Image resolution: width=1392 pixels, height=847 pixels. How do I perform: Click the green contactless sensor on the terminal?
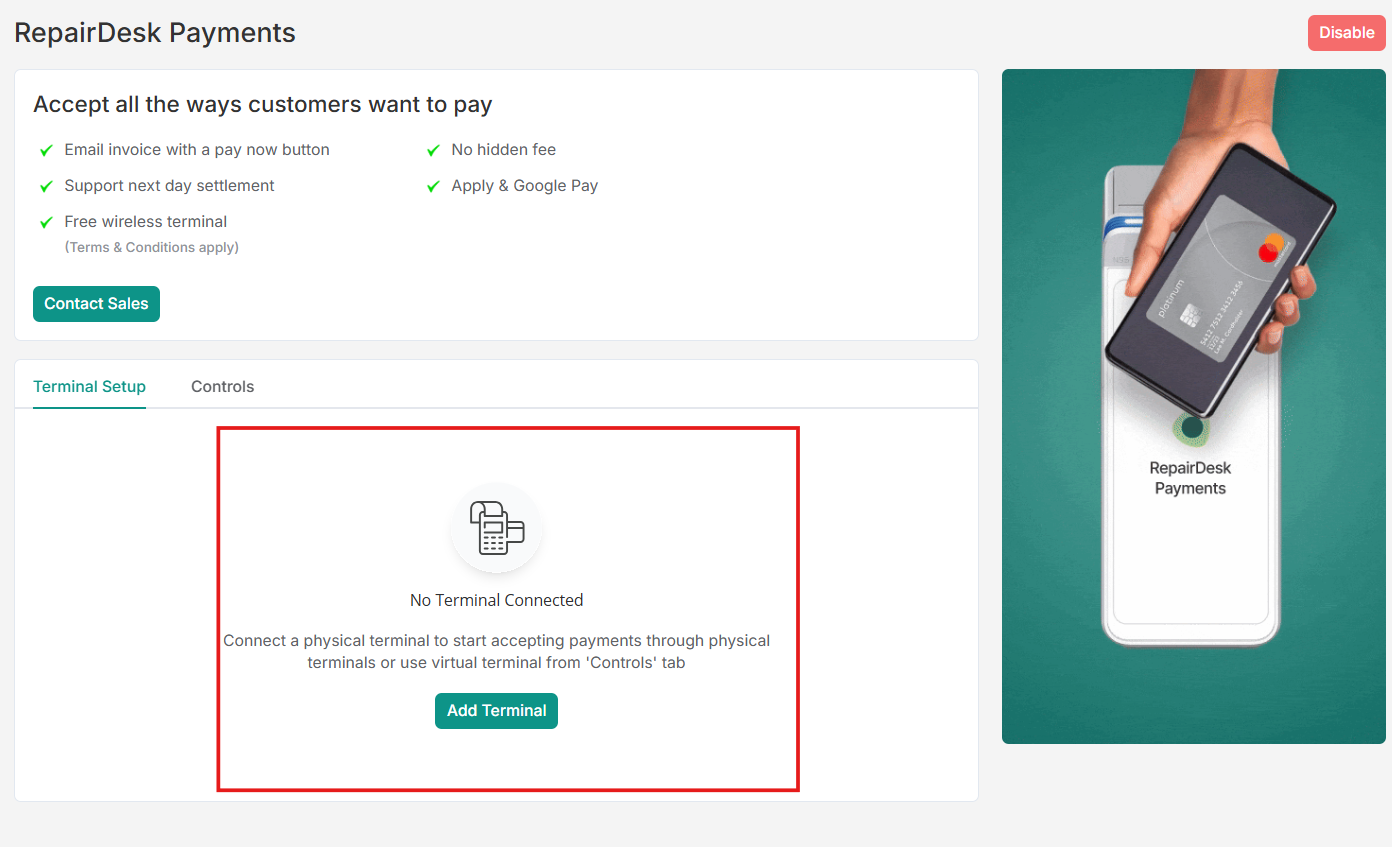click(1191, 428)
